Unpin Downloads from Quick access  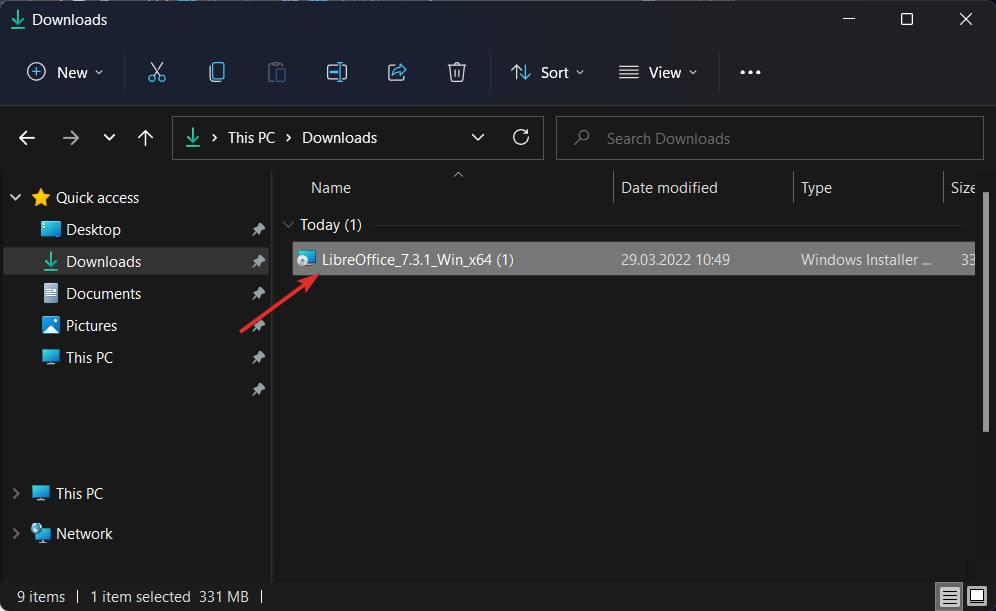(x=257, y=261)
